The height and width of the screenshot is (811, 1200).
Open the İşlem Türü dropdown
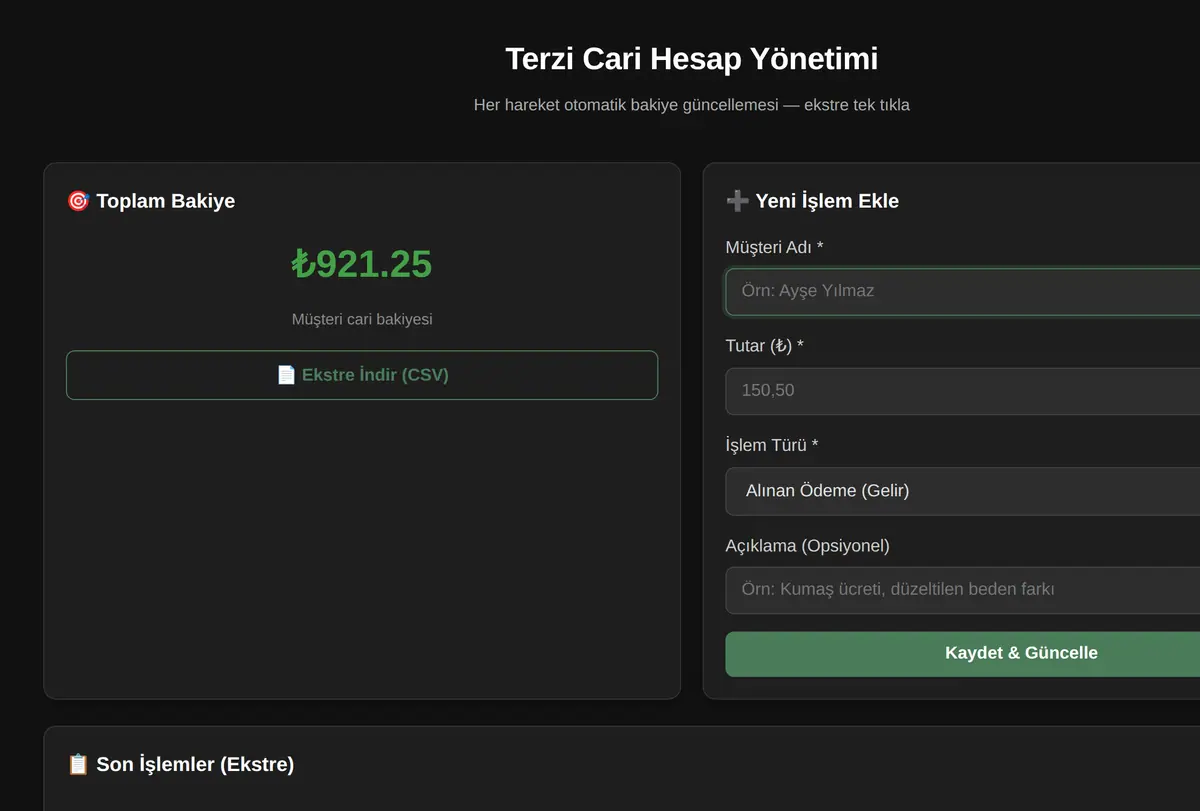click(x=962, y=491)
